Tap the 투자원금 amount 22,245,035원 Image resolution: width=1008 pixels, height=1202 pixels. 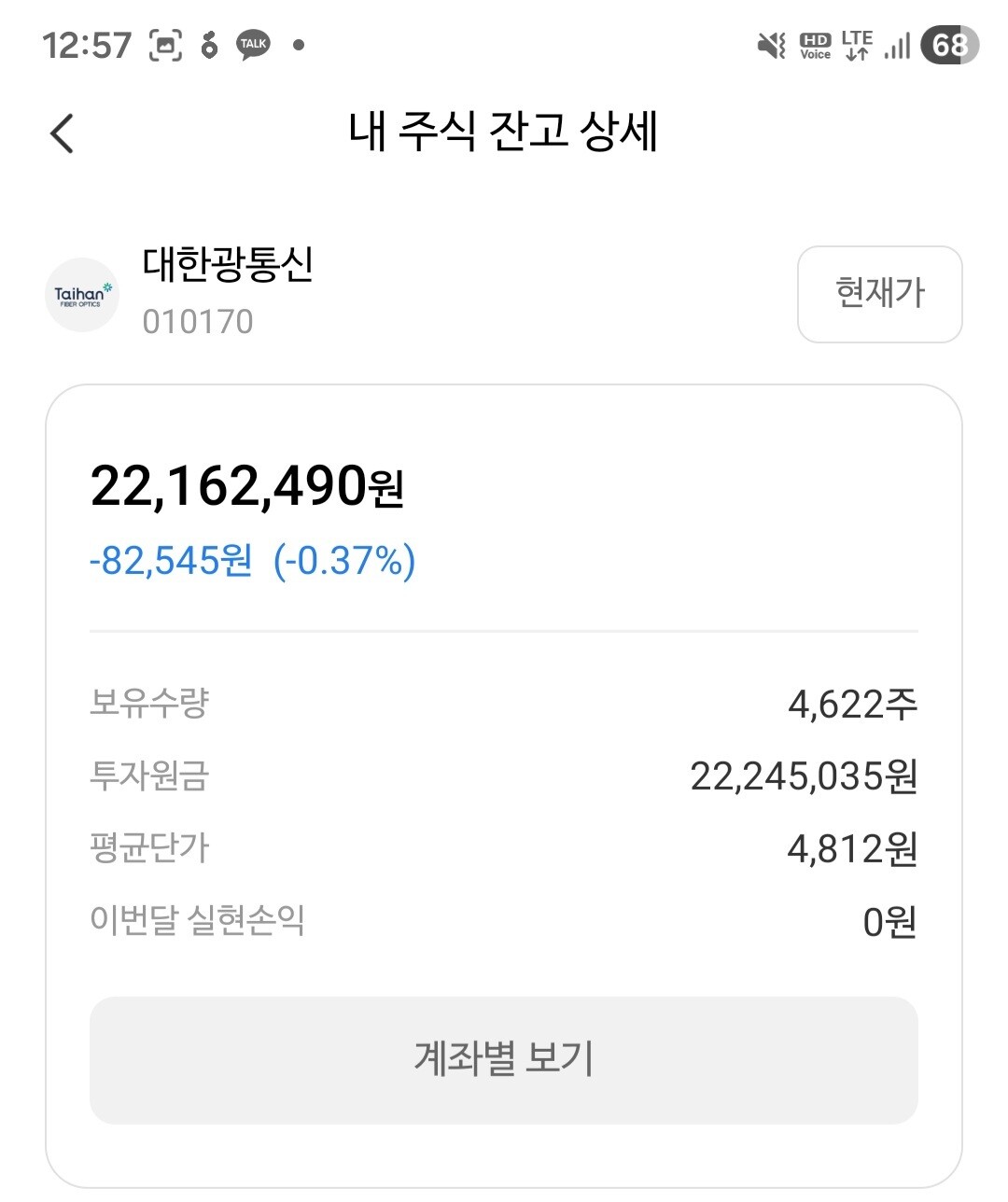click(x=804, y=776)
